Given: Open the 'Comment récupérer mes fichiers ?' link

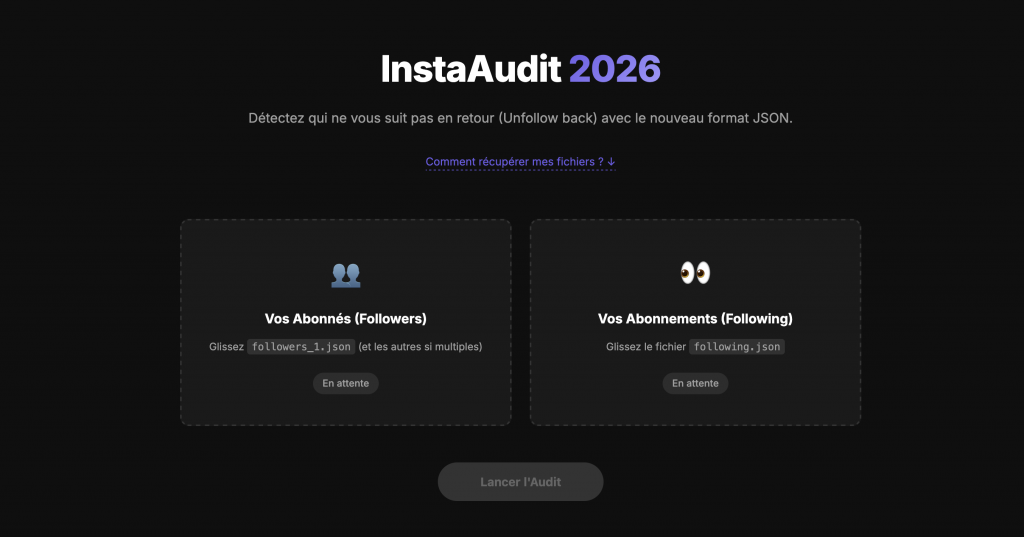Looking at the screenshot, I should tap(514, 162).
